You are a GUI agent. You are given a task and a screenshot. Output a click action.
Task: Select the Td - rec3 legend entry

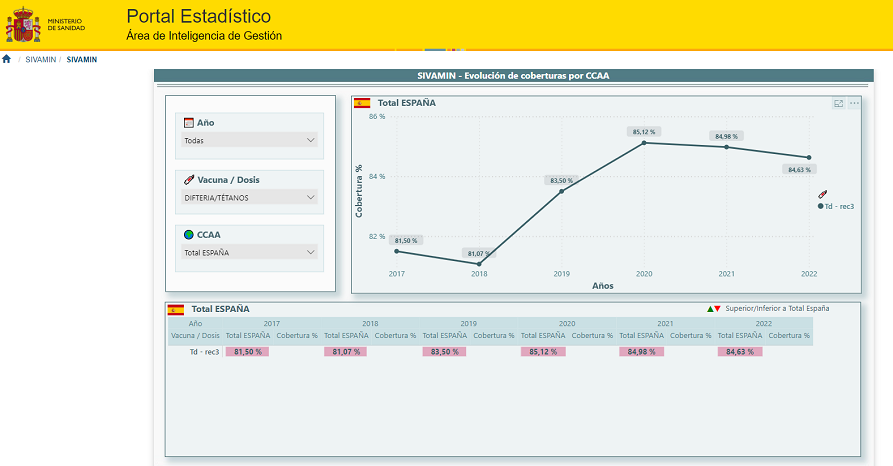(x=837, y=206)
